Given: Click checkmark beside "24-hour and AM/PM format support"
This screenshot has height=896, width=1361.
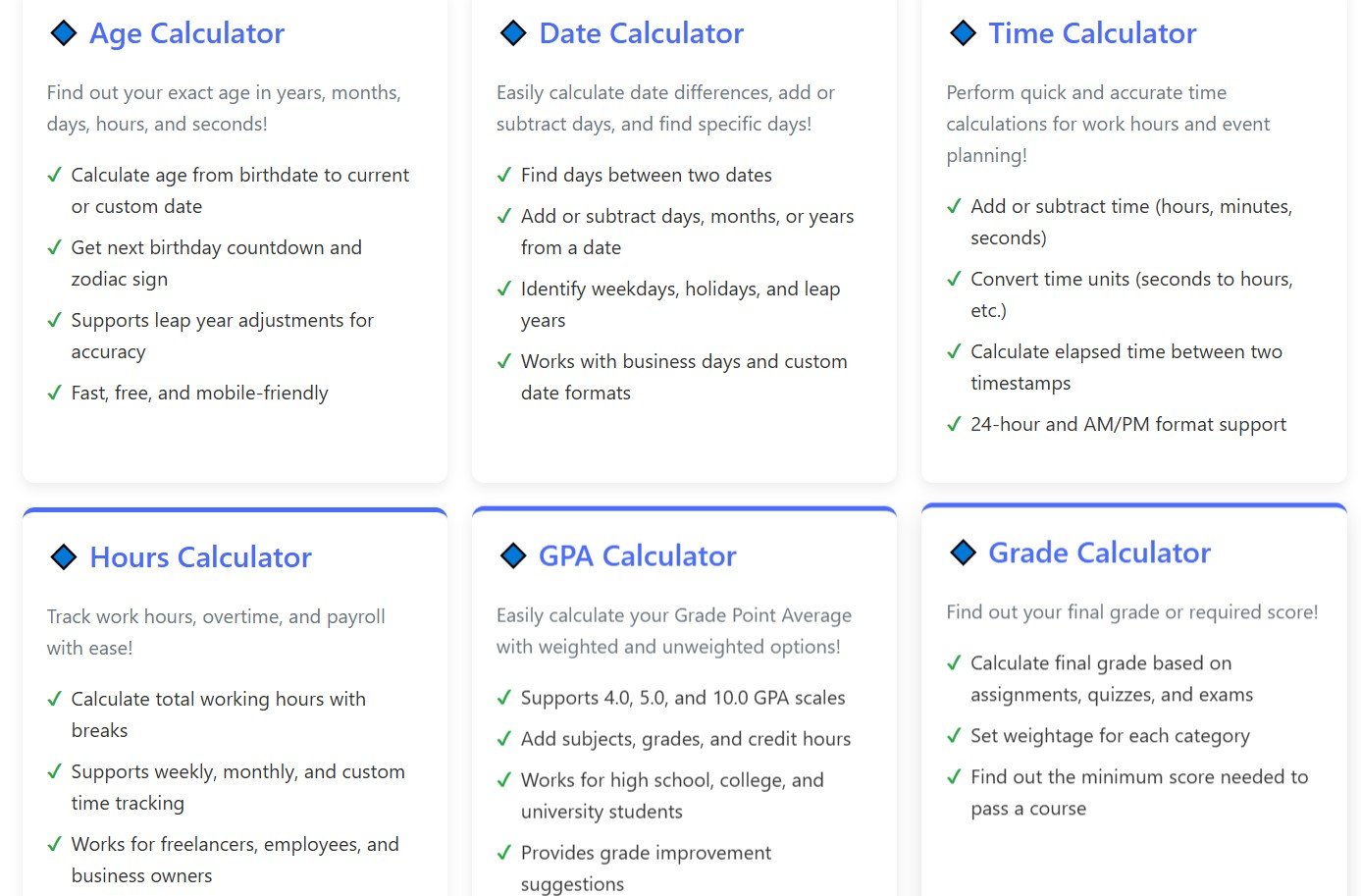Looking at the screenshot, I should [954, 425].
